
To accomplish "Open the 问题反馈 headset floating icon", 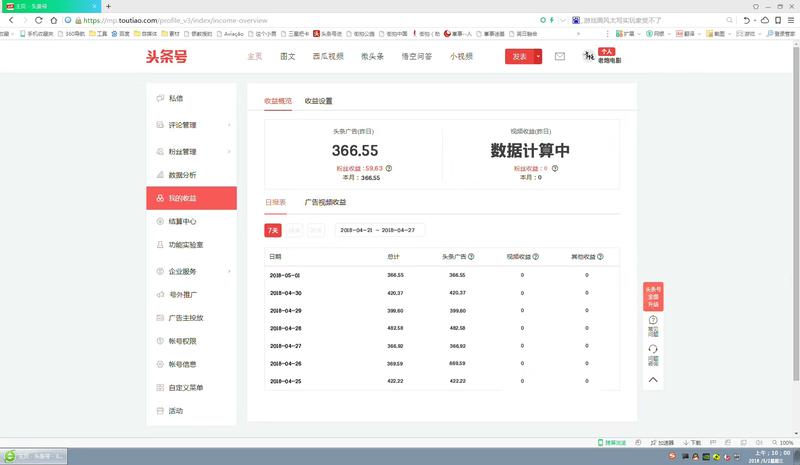I will (653, 355).
